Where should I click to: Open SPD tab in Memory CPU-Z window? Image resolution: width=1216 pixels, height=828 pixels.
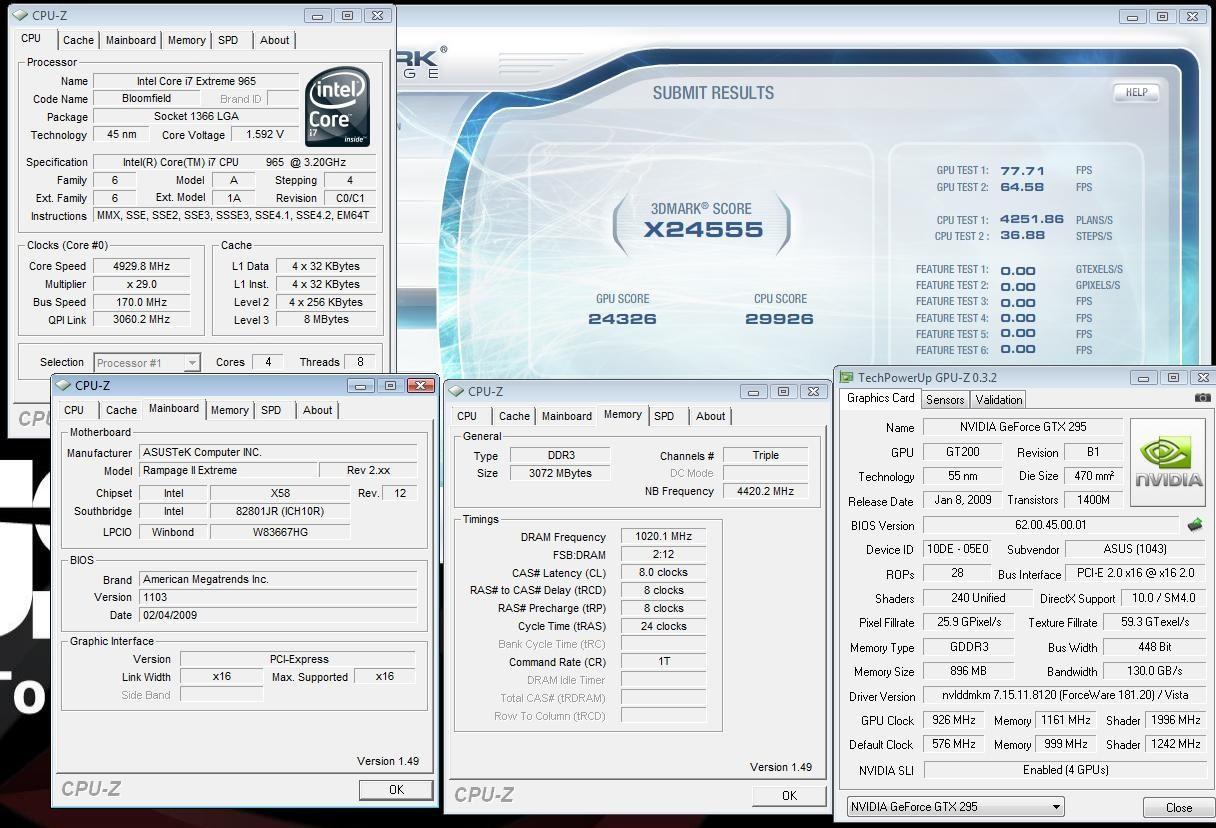pos(664,416)
